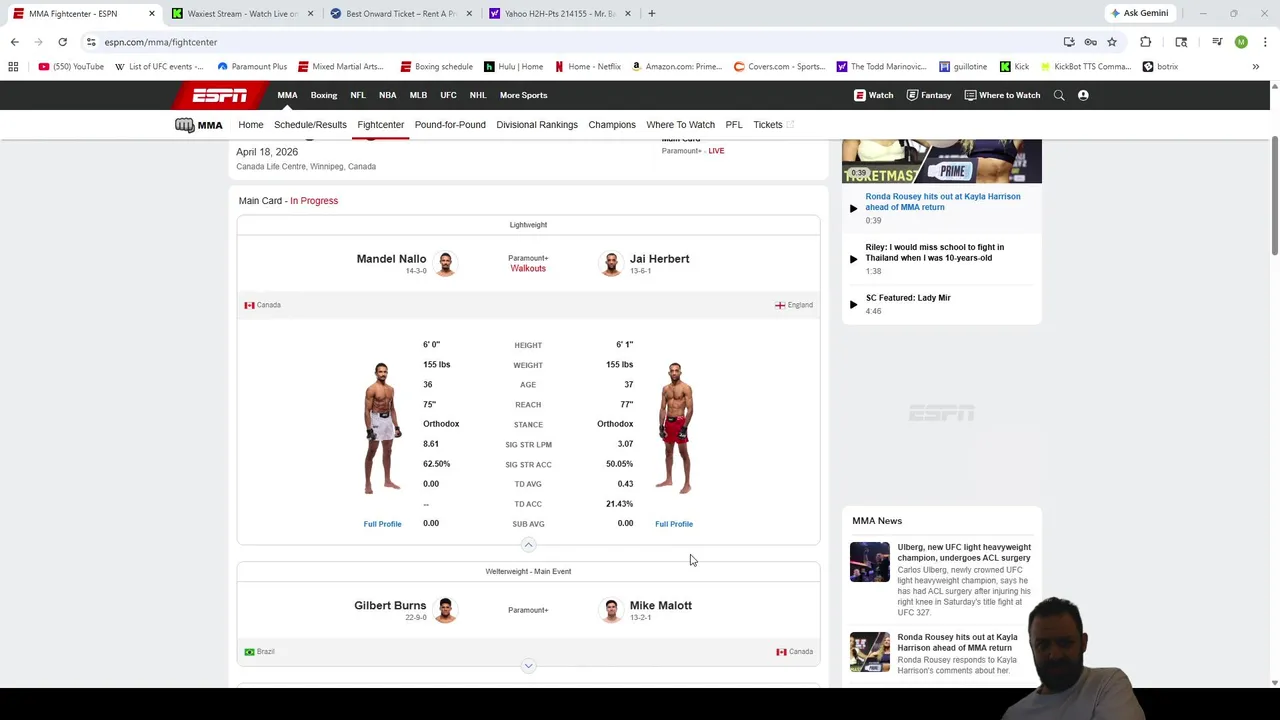Viewport: 1280px width, 720px height.
Task: Go back to the previous page
Action: 14,42
